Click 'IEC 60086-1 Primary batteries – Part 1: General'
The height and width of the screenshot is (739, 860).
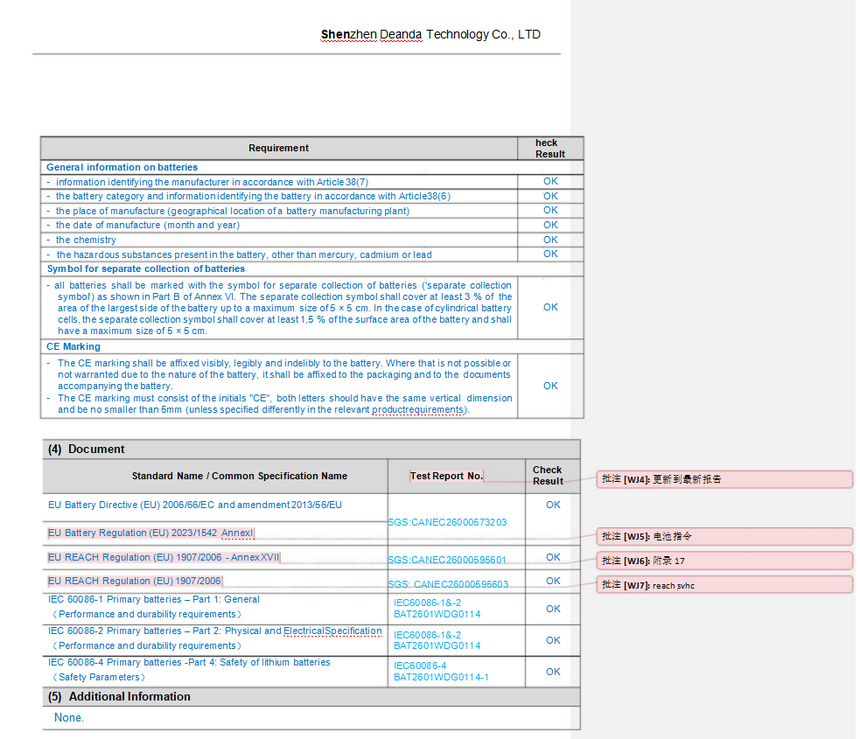click(x=154, y=600)
